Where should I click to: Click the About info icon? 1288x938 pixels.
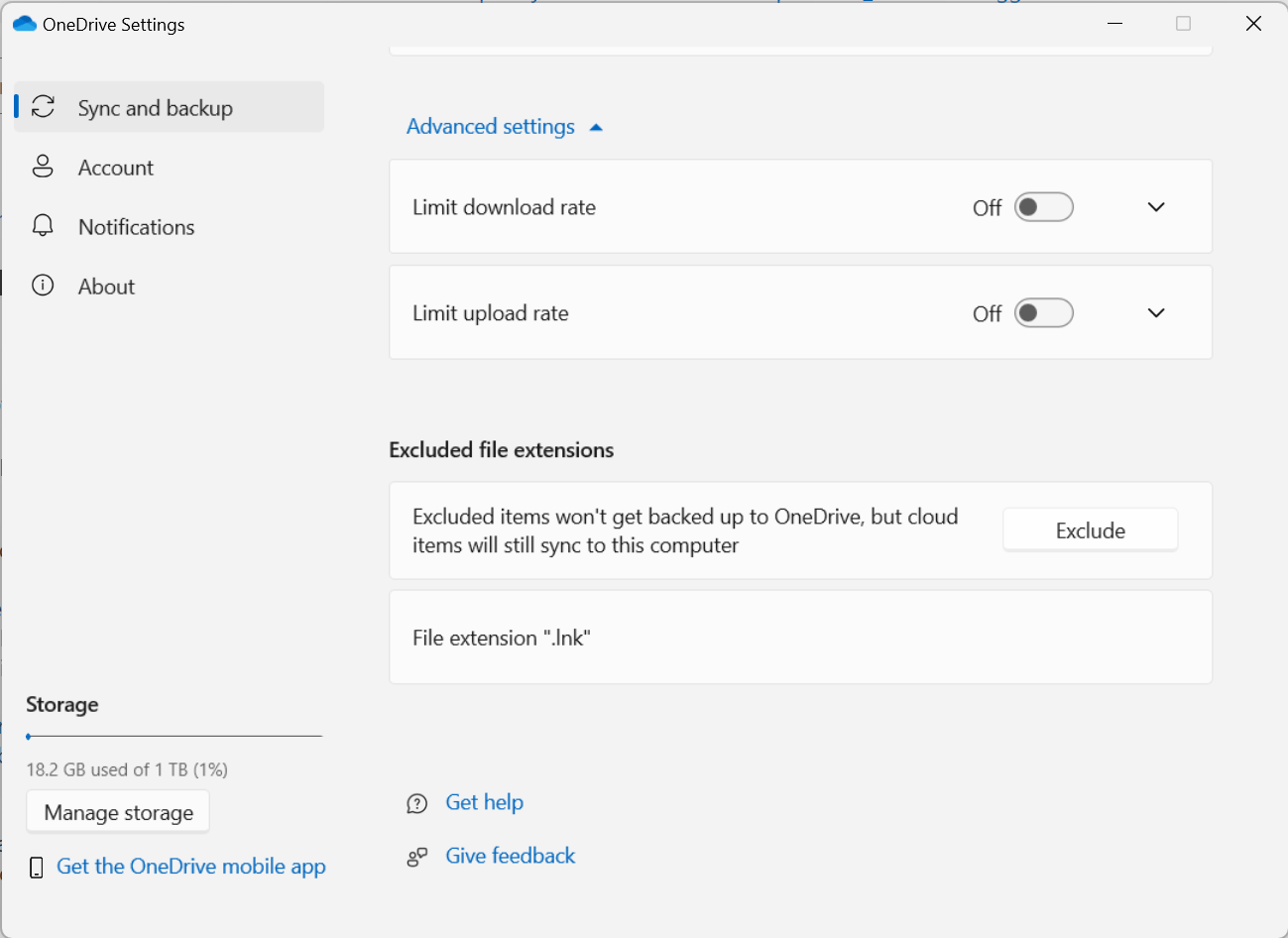[43, 286]
